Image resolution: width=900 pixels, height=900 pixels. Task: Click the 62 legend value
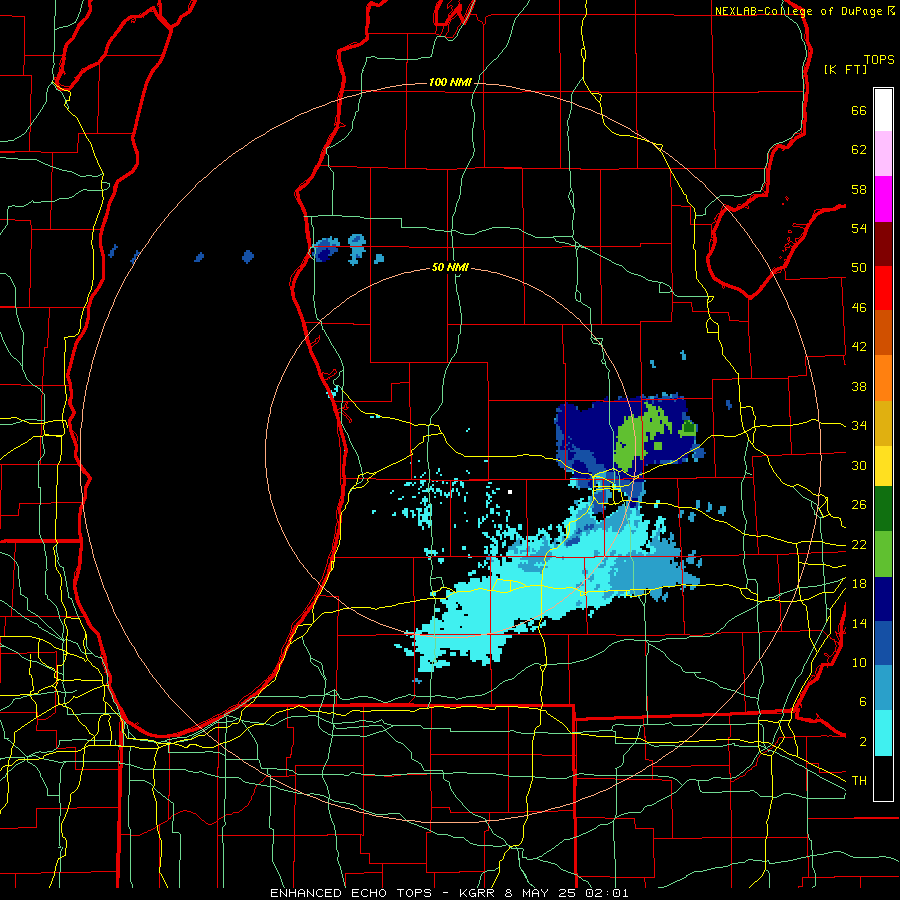[x=859, y=150]
